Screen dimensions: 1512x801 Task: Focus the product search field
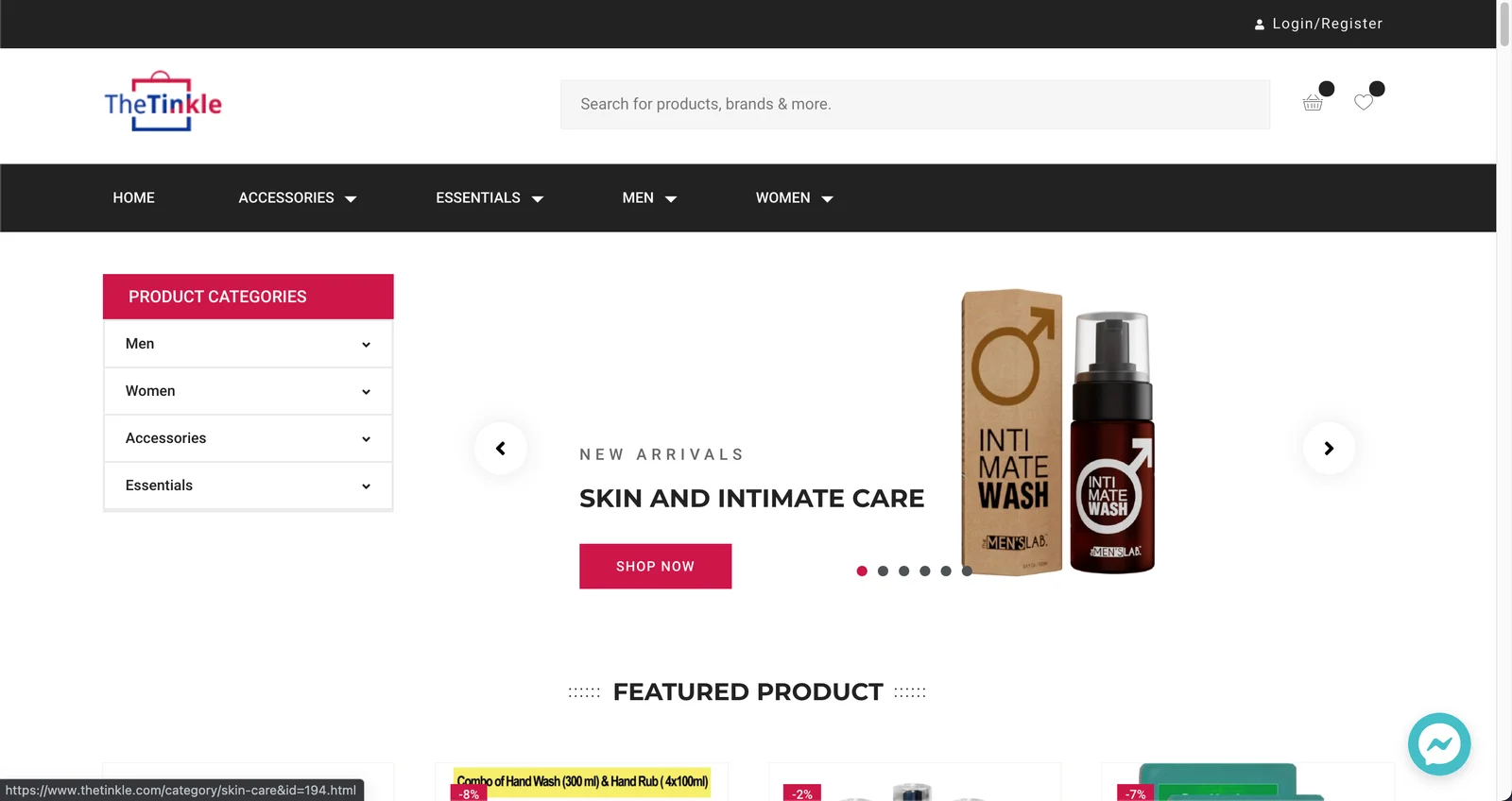(915, 104)
